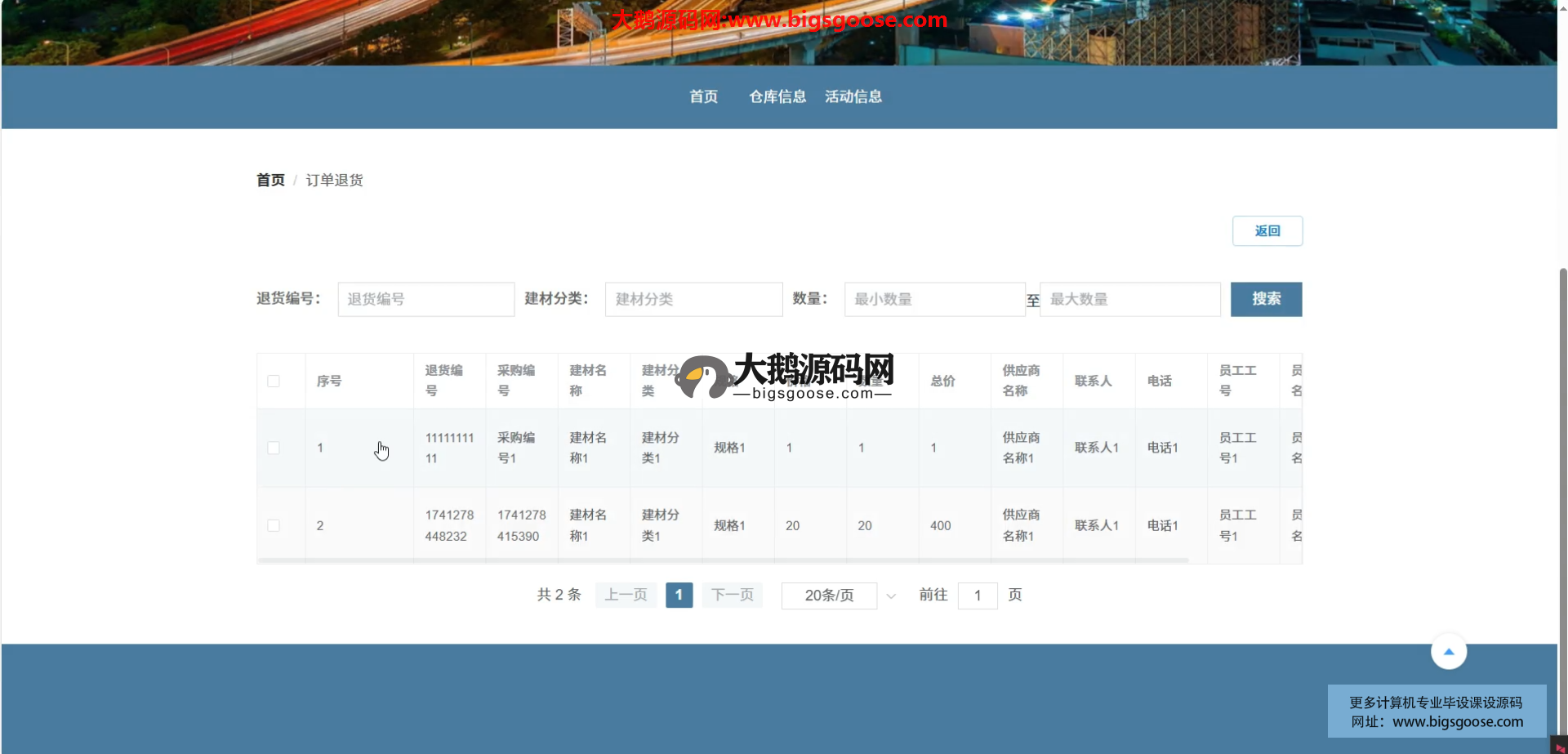Click the 下一页 pagination button

pos(732,595)
